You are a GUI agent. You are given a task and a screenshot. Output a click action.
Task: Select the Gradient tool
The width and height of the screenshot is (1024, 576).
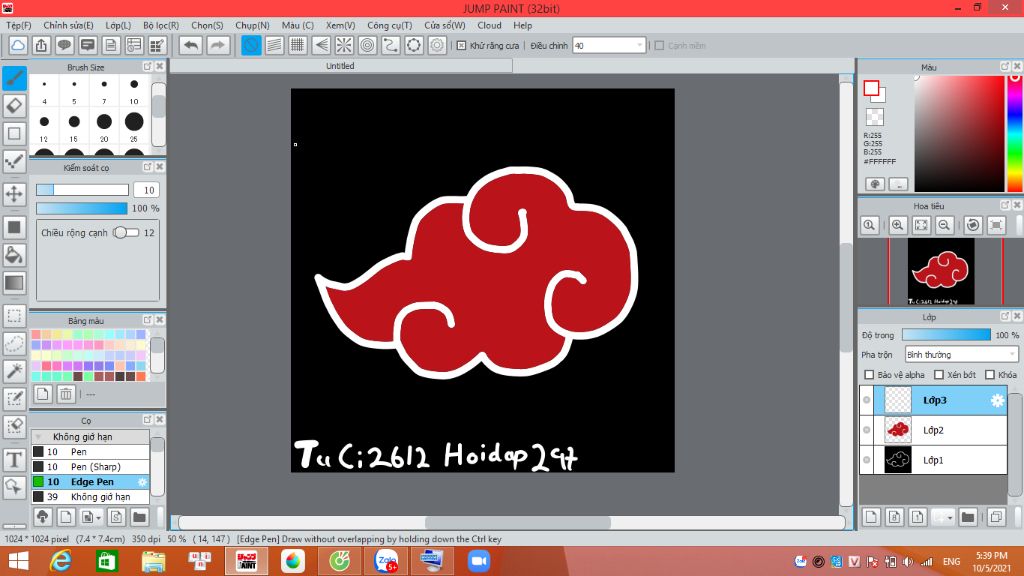point(14,283)
